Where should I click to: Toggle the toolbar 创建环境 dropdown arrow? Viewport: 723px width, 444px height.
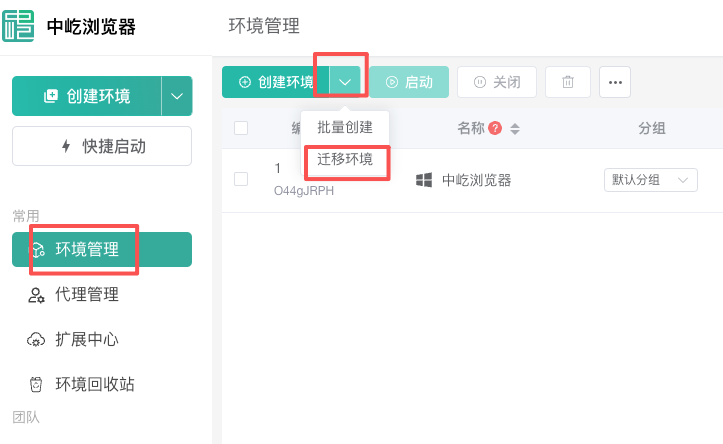pos(345,82)
